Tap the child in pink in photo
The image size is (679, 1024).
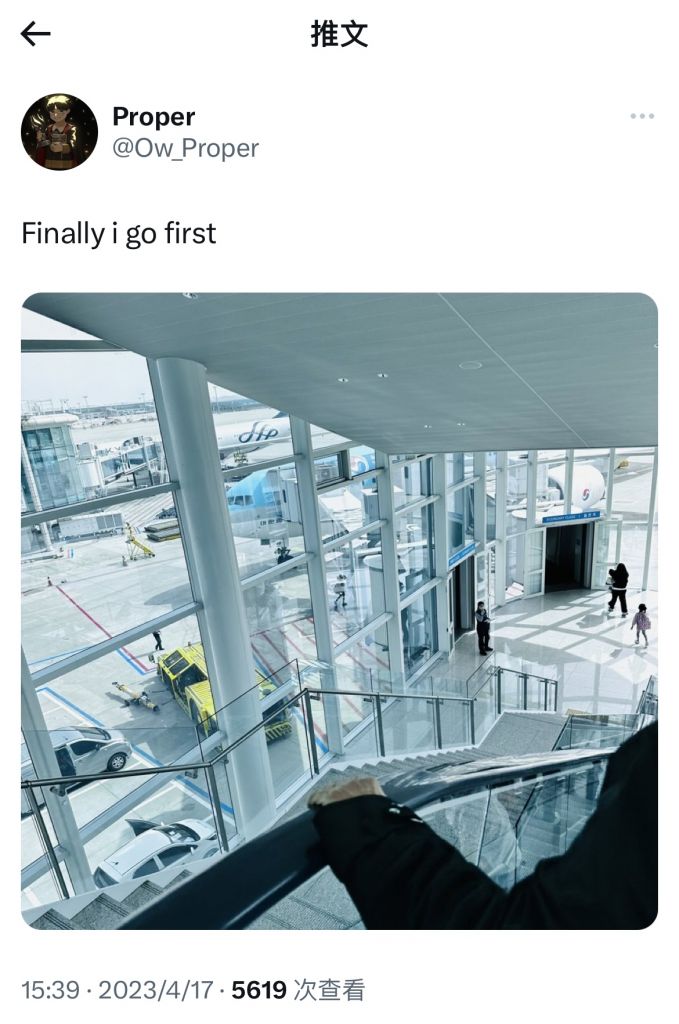641,624
